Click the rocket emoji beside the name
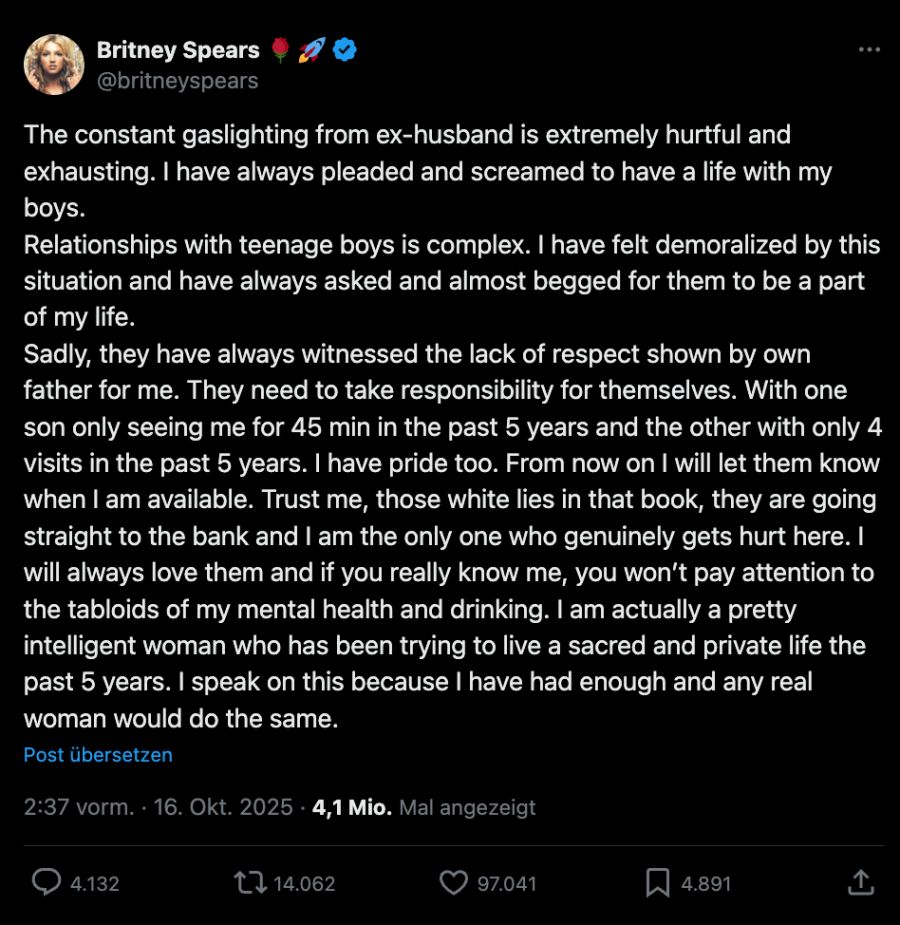The width and height of the screenshot is (900, 925). [312, 50]
